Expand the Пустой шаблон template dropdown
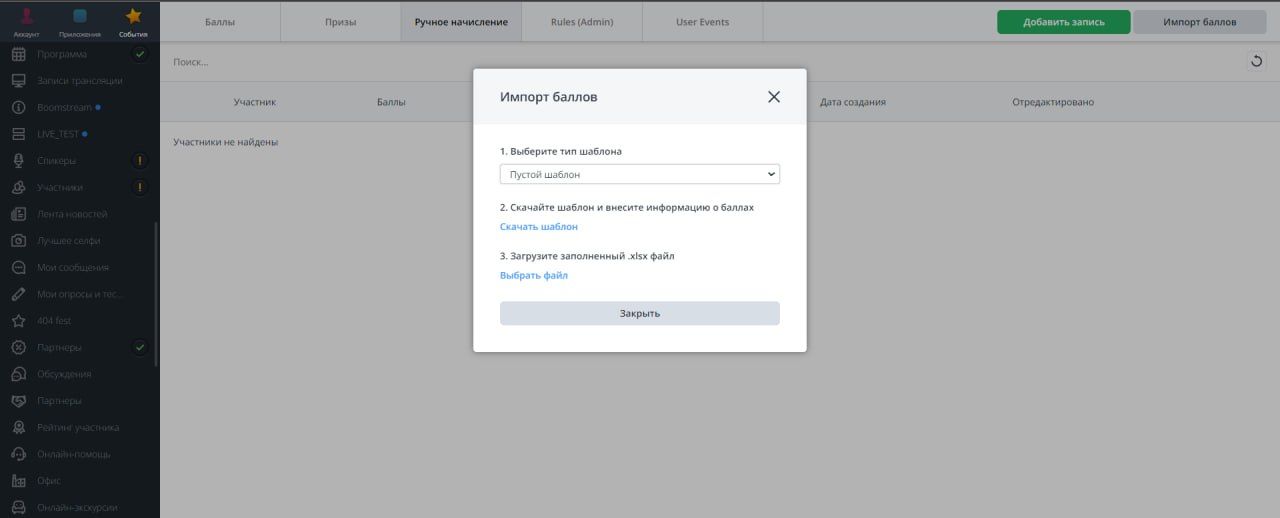 [639, 174]
